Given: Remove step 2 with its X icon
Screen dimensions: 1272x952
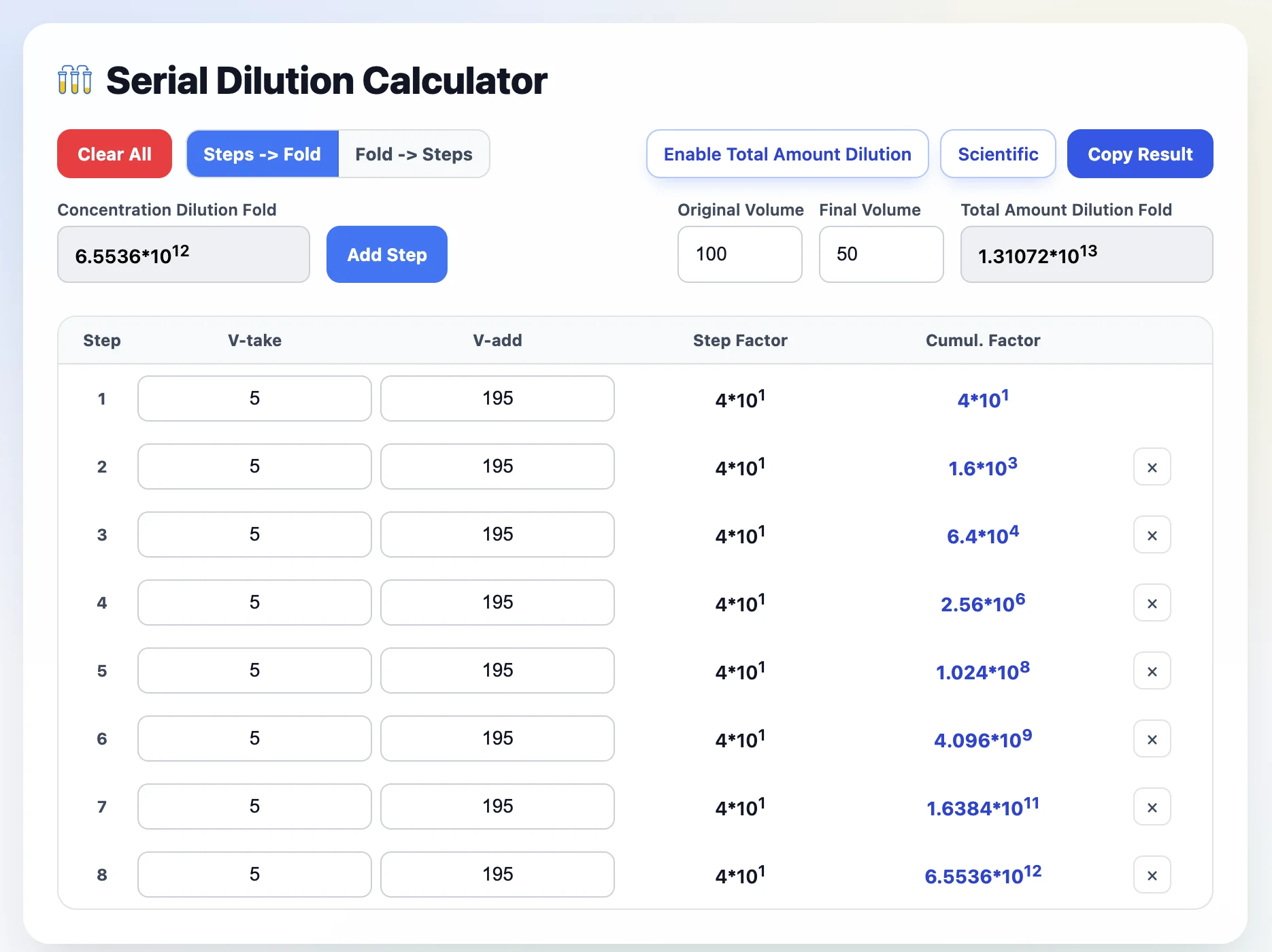Looking at the screenshot, I should [1152, 466].
